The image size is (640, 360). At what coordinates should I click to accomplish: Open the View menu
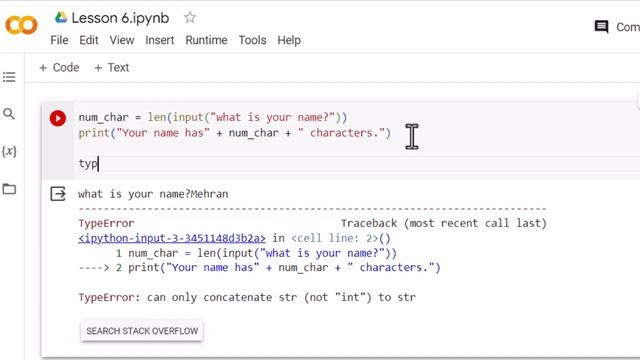tap(122, 40)
